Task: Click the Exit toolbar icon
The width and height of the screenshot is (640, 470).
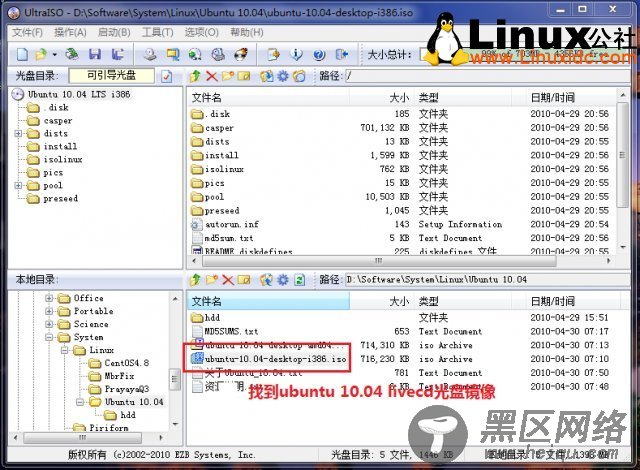Action: click(x=342, y=54)
